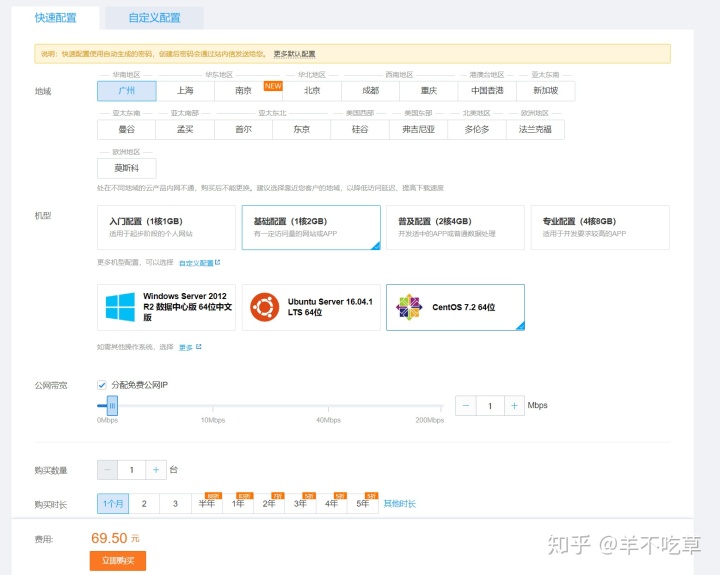The width and height of the screenshot is (720, 575).
Task: Switch to the 快速配置 tab
Action: (56, 18)
